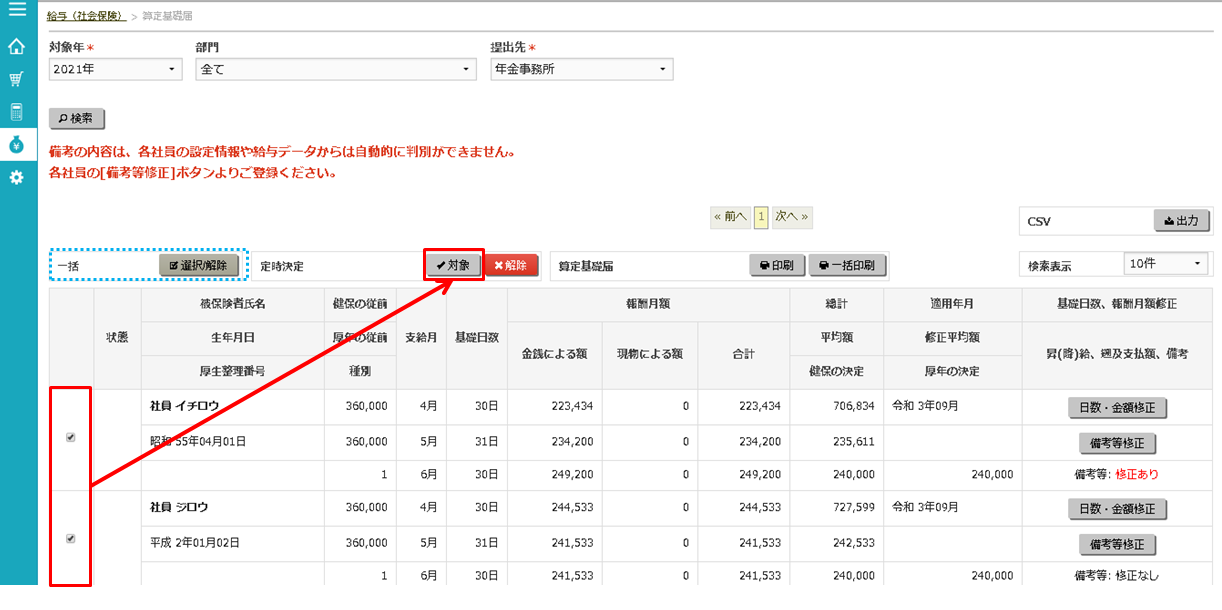Click 備考等修正 for 社員 イチロウ
The height and width of the screenshot is (610, 1222).
click(x=1117, y=443)
